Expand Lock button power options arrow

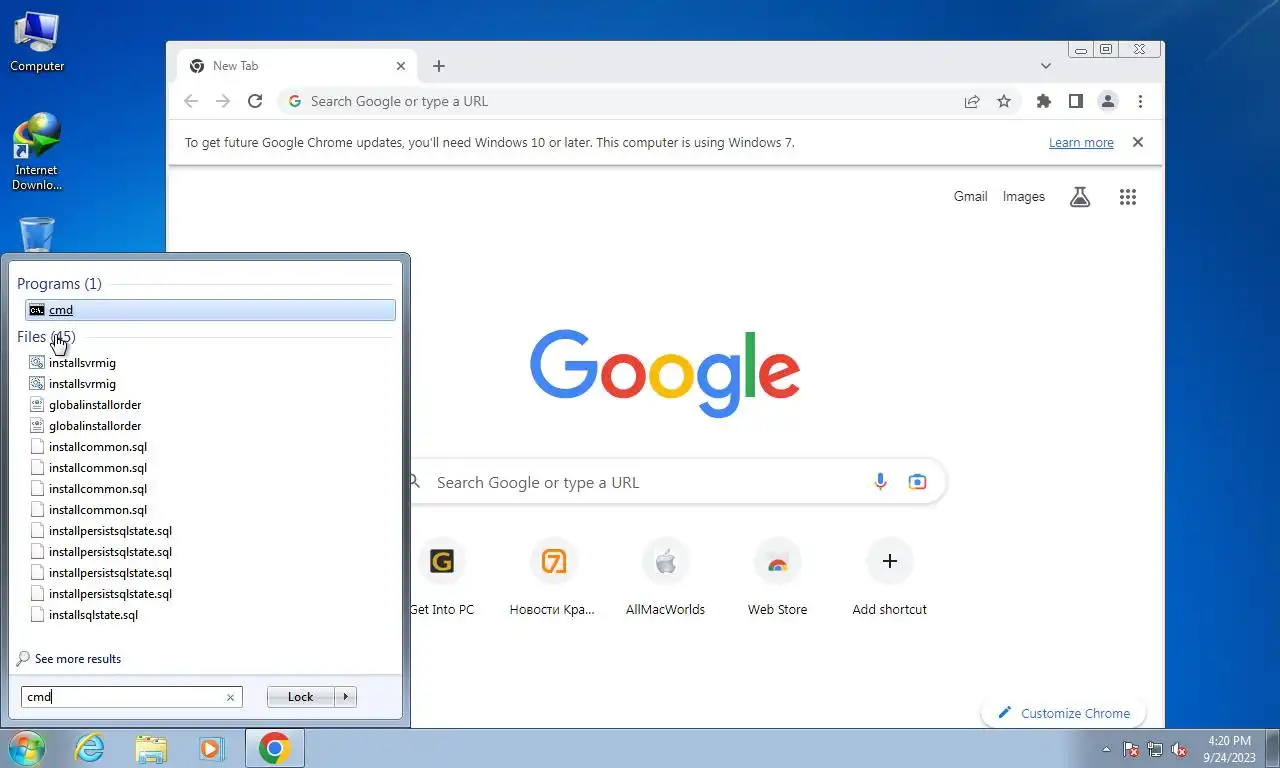click(x=345, y=697)
